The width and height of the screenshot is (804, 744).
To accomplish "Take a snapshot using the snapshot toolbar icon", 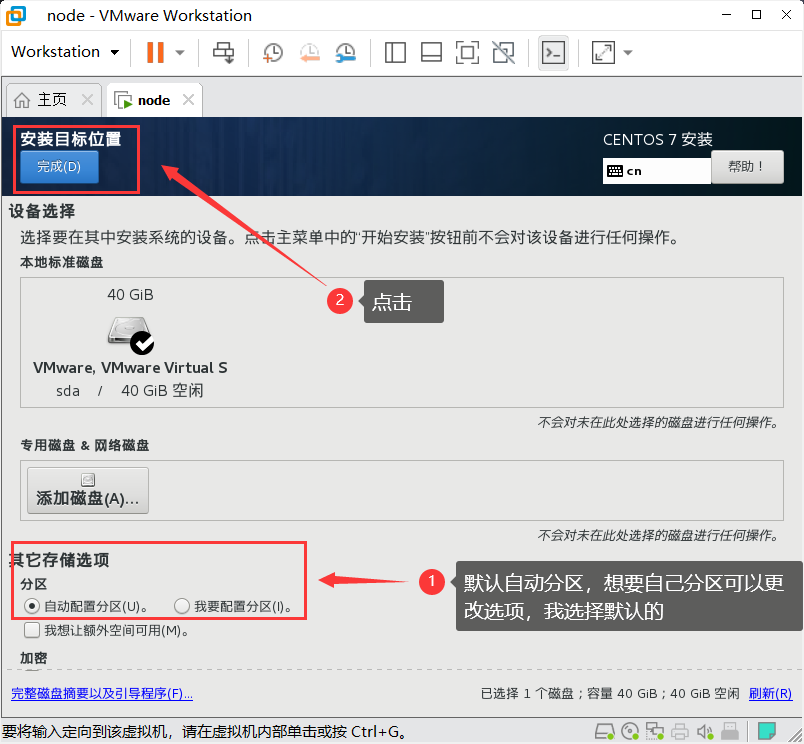I will [x=272, y=52].
